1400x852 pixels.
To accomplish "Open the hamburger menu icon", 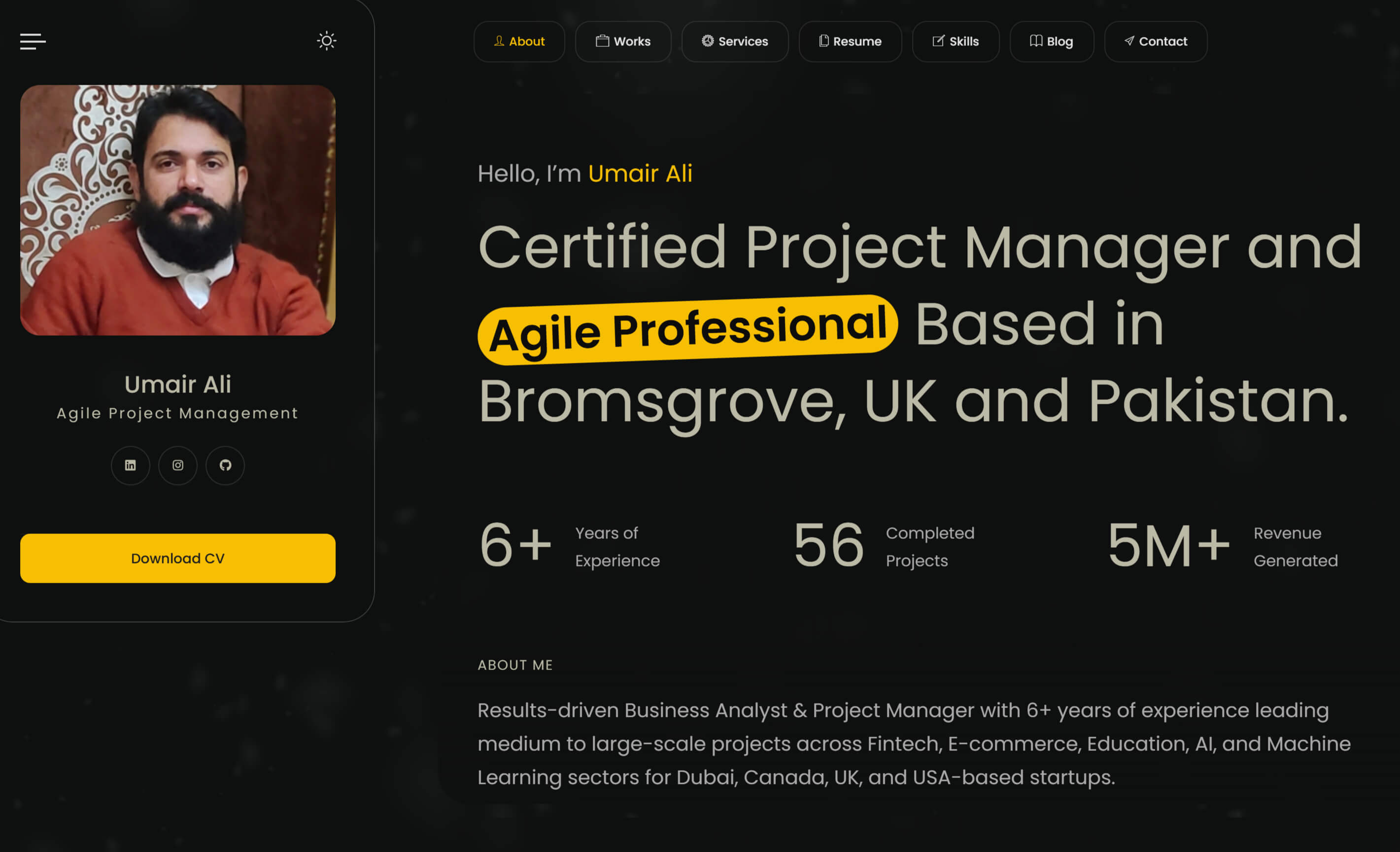I will coord(33,41).
